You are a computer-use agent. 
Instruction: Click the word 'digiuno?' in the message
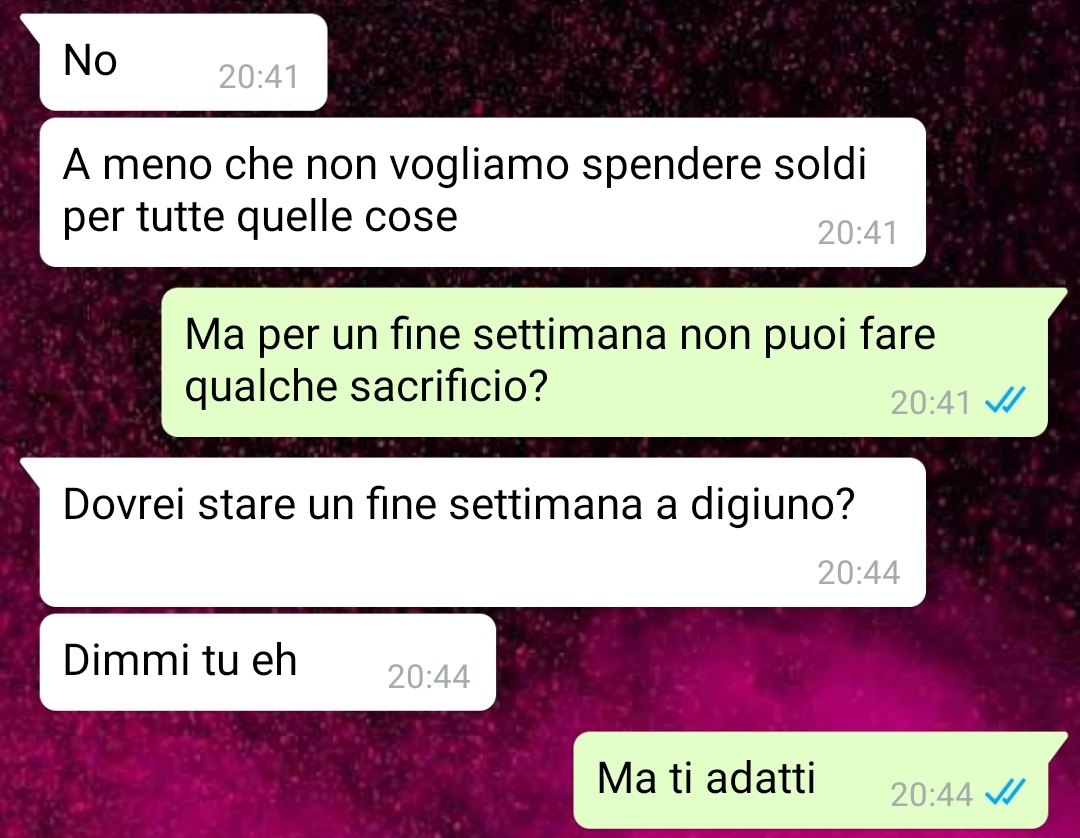772,506
